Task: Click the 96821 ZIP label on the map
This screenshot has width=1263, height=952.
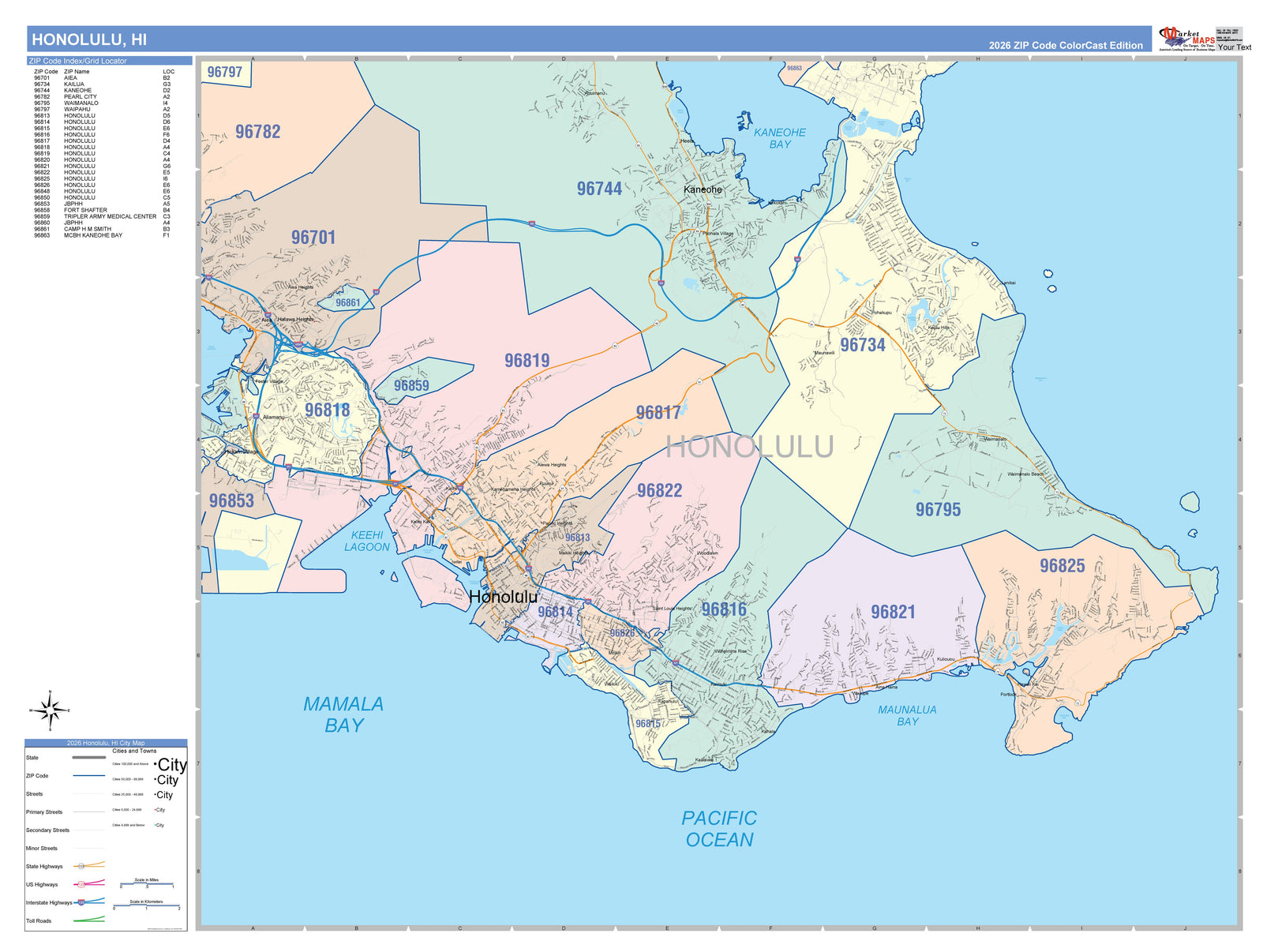Action: click(894, 613)
